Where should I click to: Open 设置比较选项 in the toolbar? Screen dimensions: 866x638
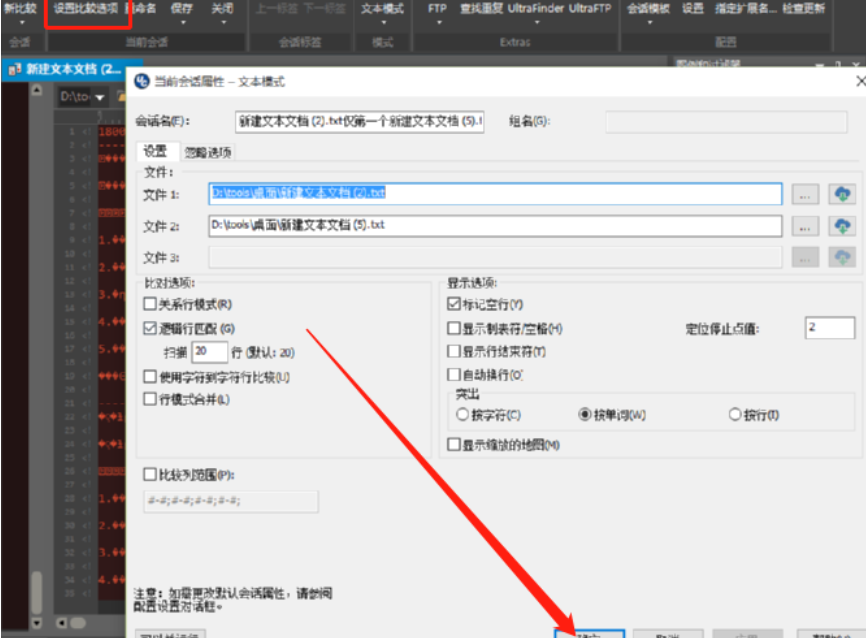pyautogui.click(x=86, y=8)
